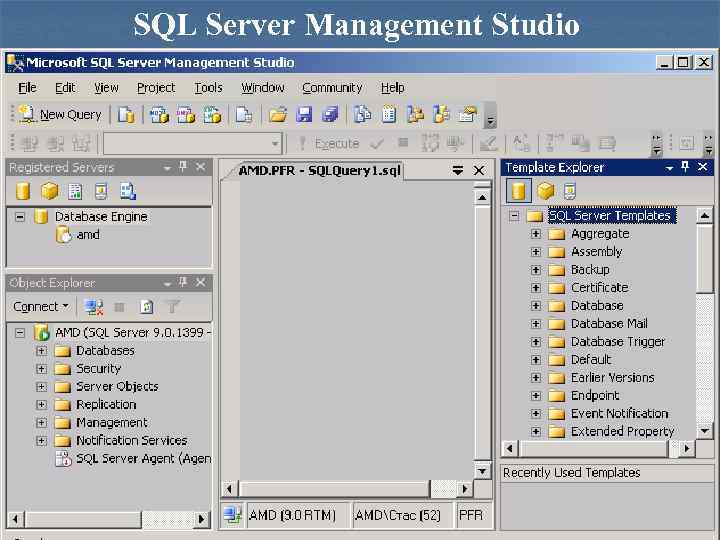
Task: Select SQL Mobile templates icon in Template Explorer
Action: coord(569,191)
